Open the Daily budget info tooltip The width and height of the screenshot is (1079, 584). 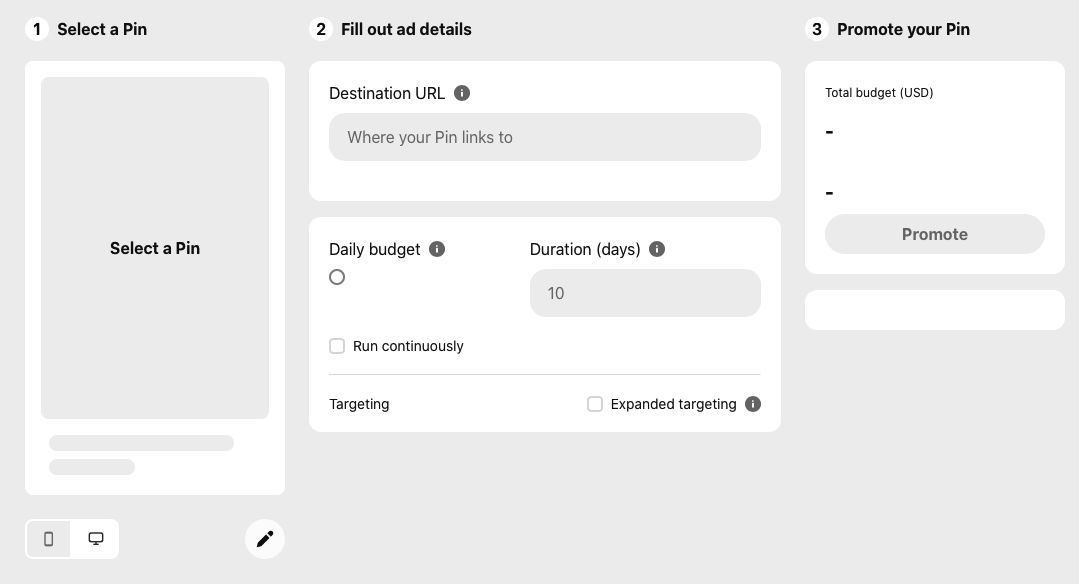click(x=437, y=249)
